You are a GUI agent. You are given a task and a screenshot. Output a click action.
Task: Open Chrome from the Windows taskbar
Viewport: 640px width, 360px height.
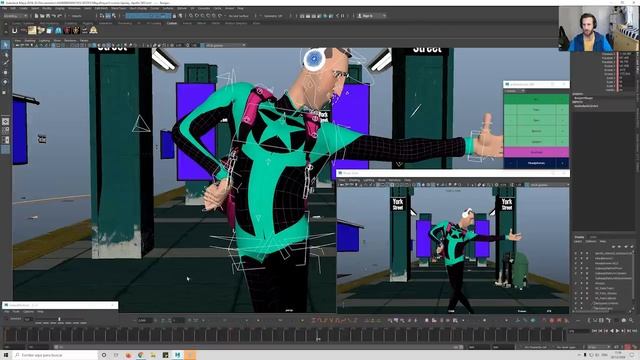click(141, 355)
